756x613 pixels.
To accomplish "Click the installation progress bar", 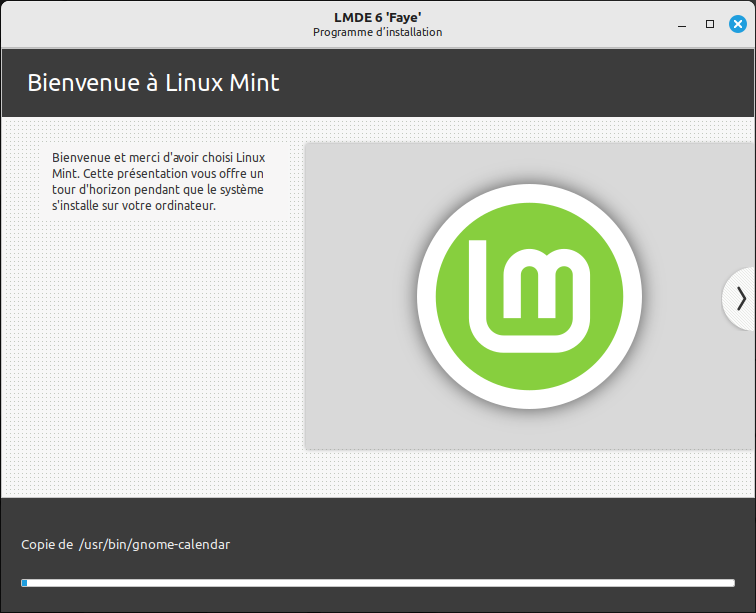I will [378, 583].
